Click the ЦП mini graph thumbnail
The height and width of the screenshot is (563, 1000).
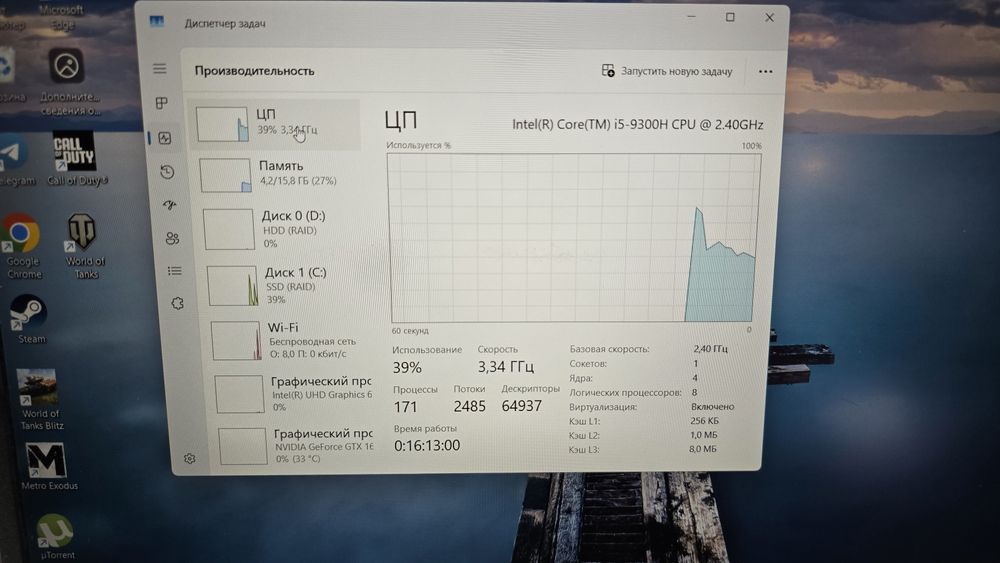coord(223,124)
